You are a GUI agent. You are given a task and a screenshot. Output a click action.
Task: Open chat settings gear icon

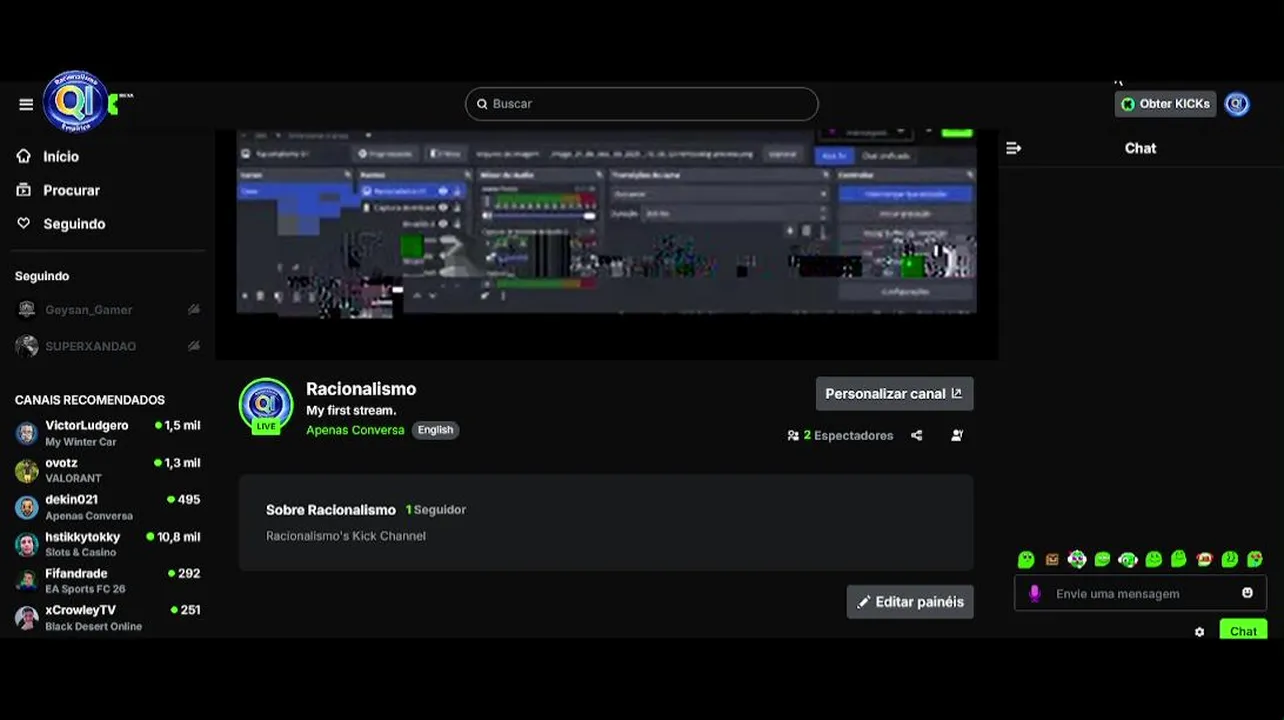pos(1199,632)
